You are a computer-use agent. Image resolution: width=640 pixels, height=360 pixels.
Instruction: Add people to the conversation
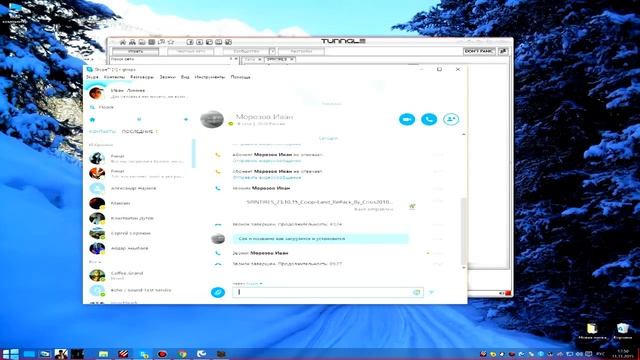pos(451,119)
